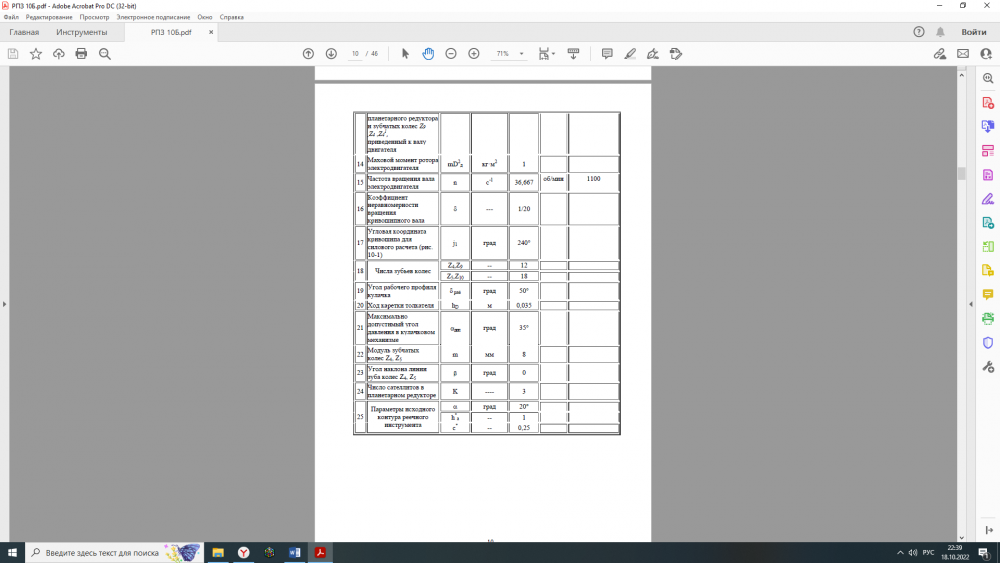The height and width of the screenshot is (563, 1000).
Task: Open the Электронное подписание menu
Action: pos(153,17)
